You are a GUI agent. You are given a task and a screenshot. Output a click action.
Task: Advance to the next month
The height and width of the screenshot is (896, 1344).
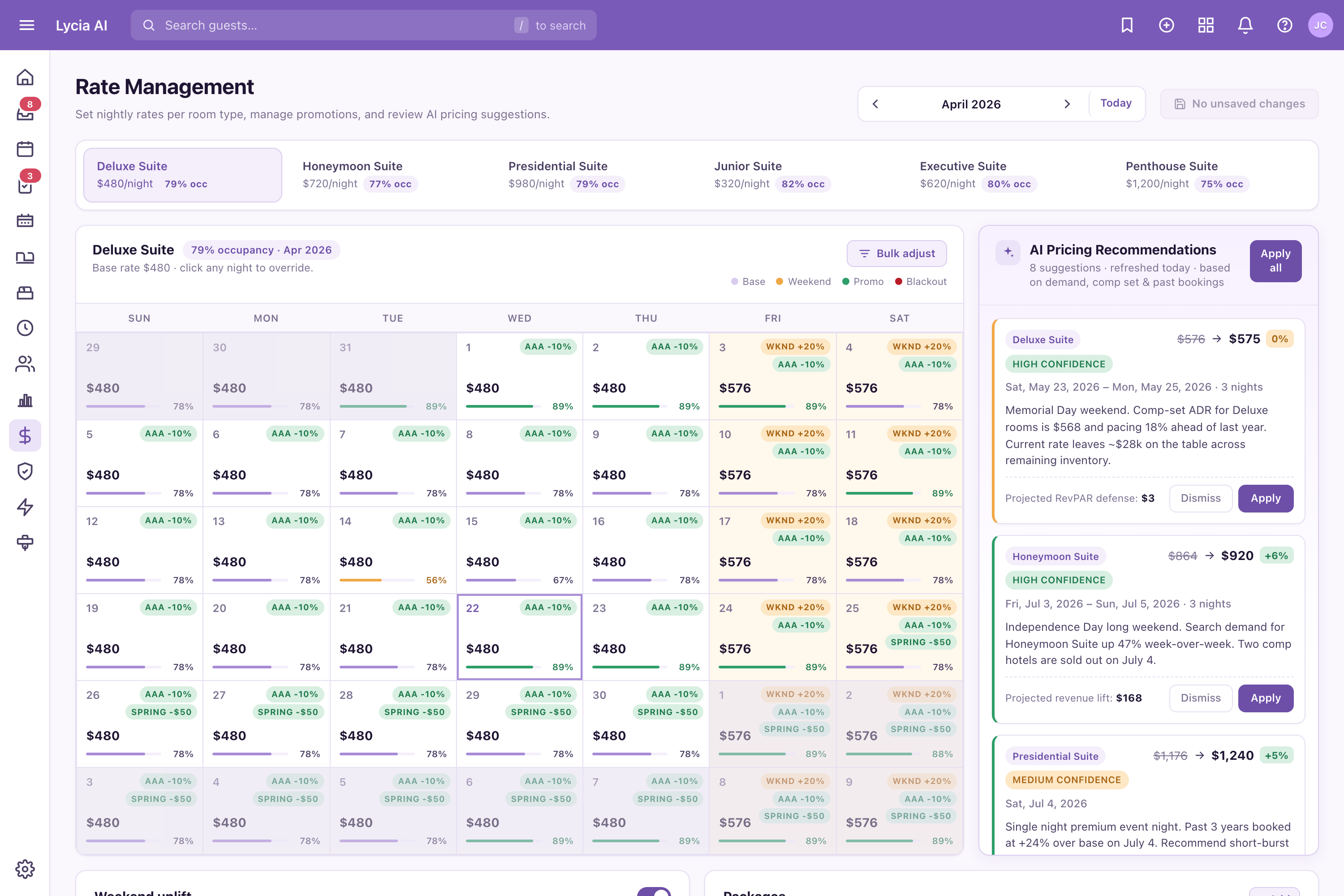point(1066,104)
